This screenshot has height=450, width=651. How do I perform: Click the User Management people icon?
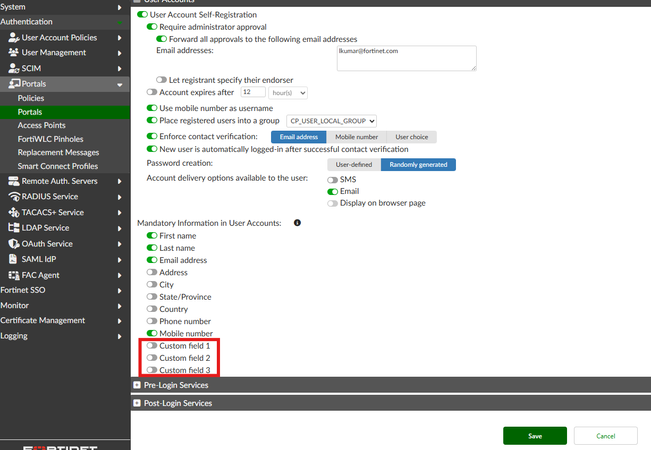(x=14, y=53)
